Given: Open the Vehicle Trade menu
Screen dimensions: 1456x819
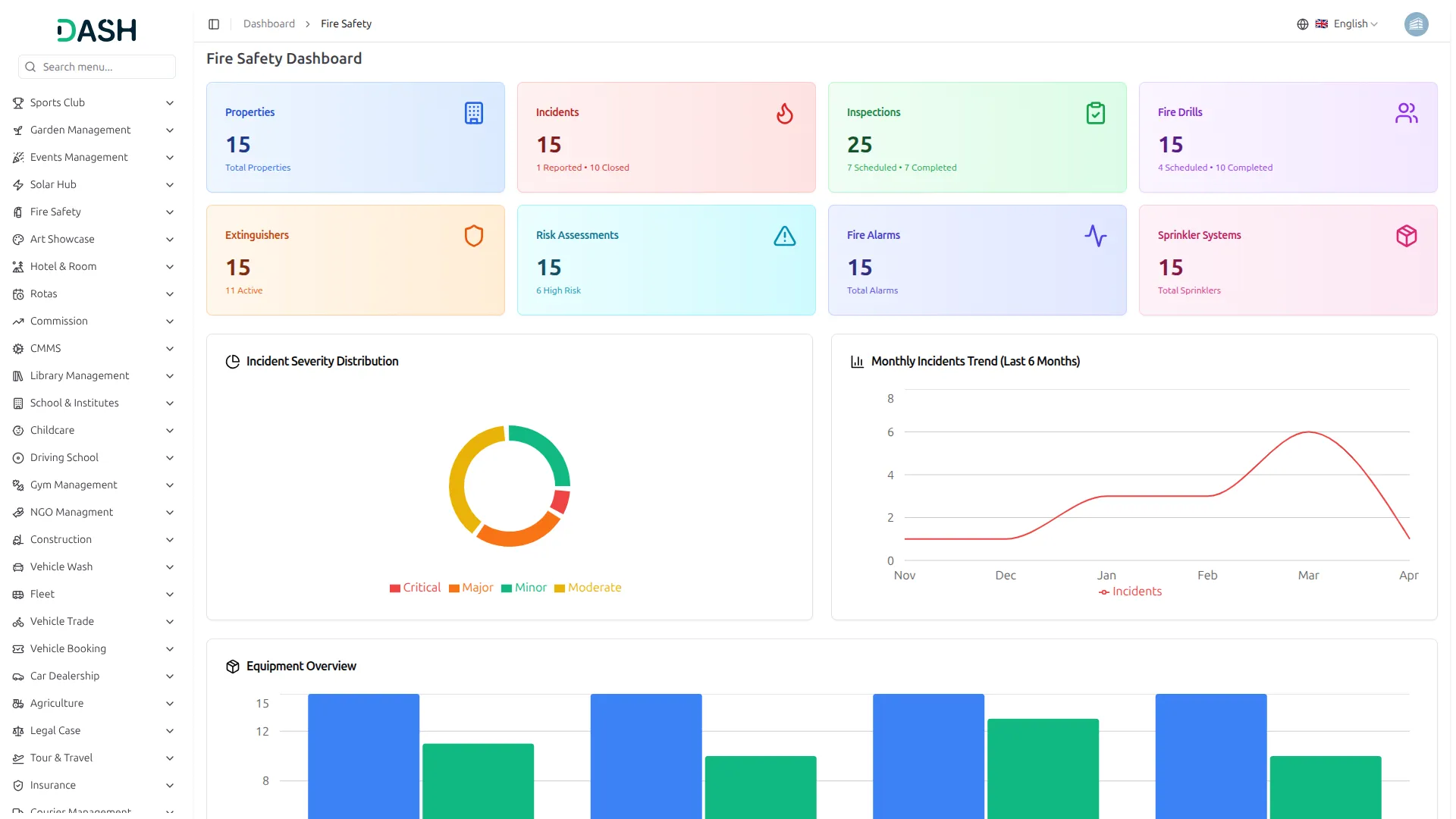Looking at the screenshot, I should coord(94,622).
